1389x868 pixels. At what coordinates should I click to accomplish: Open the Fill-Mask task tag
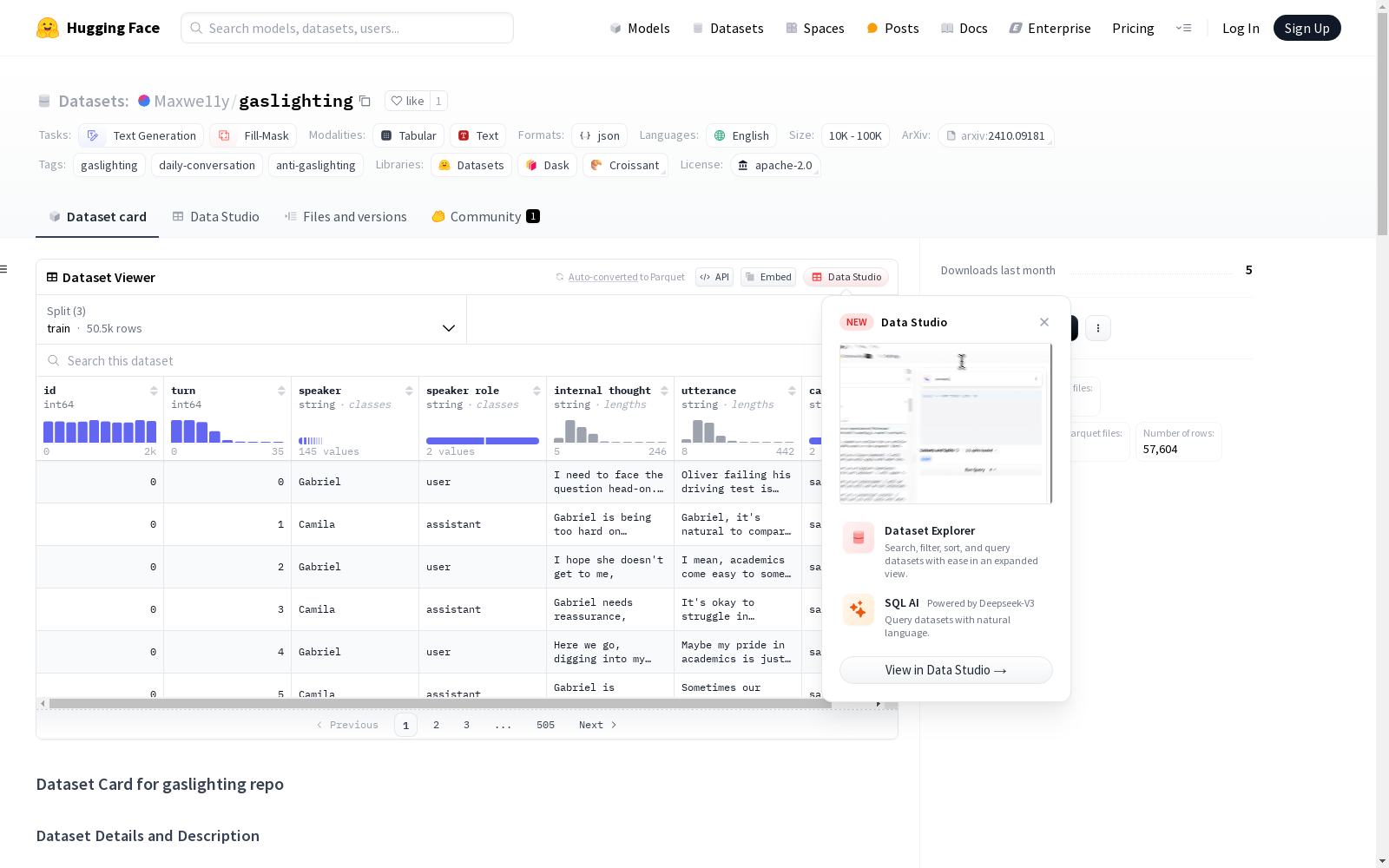[253, 135]
